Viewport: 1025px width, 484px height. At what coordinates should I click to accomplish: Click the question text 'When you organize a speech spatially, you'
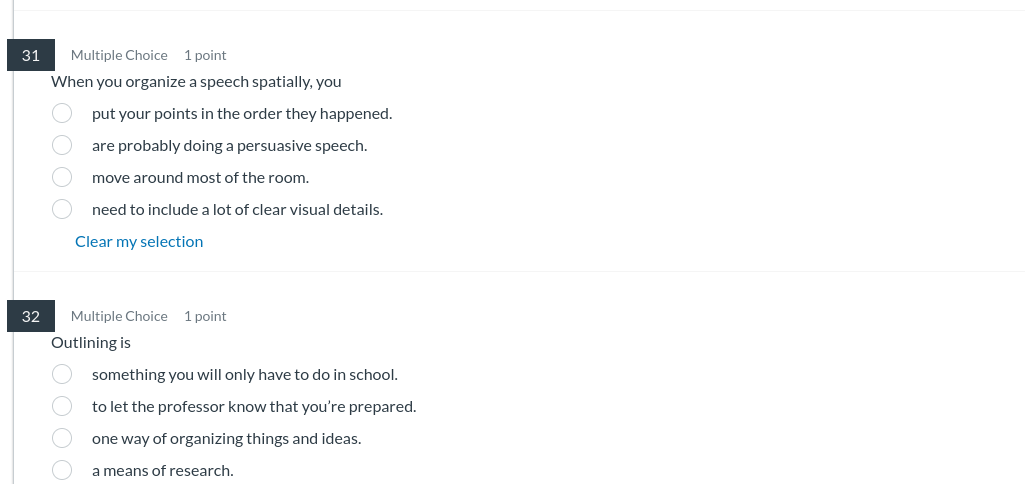click(x=196, y=81)
